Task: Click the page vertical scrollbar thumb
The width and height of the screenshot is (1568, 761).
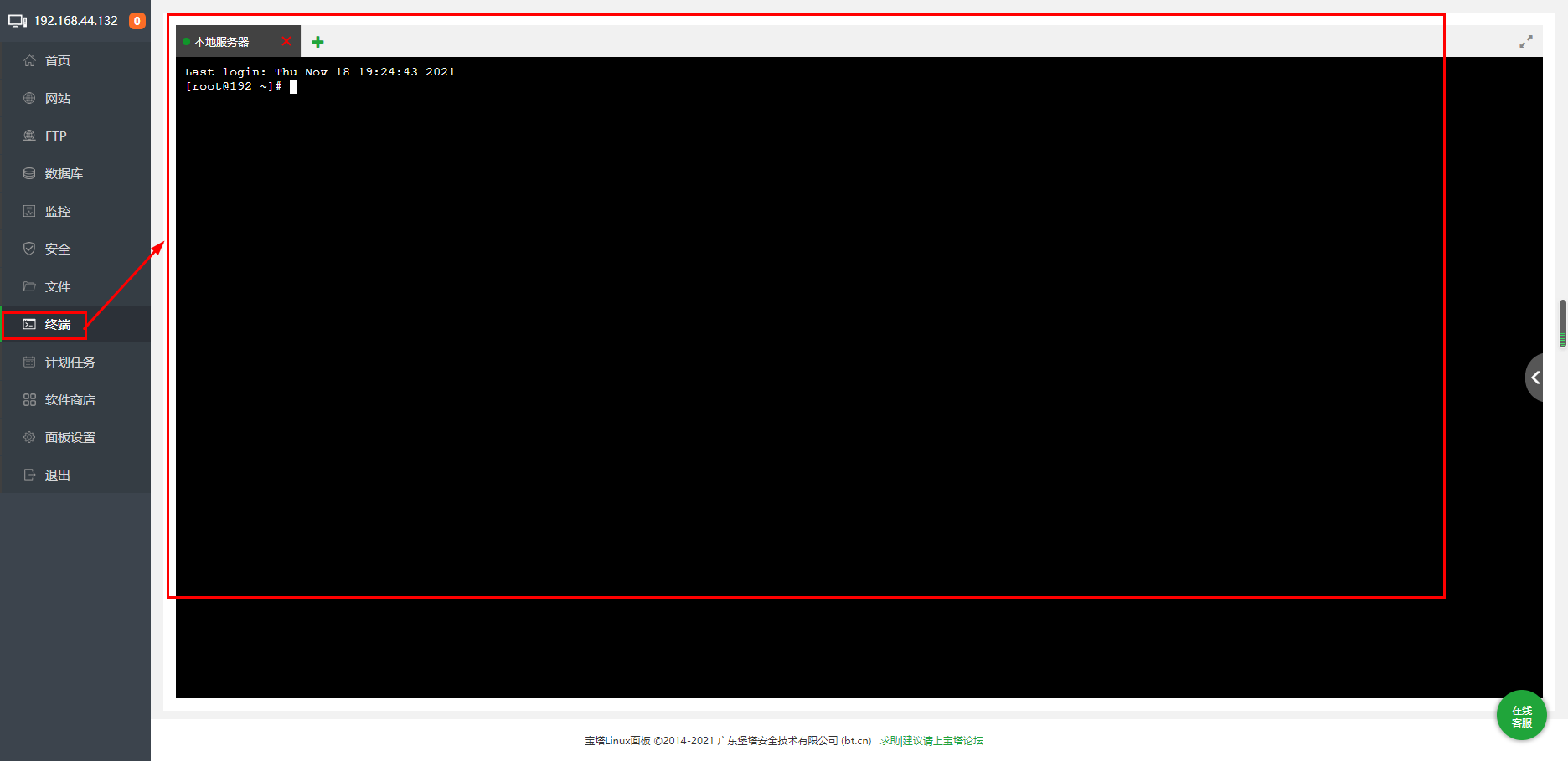Action: click(1563, 323)
